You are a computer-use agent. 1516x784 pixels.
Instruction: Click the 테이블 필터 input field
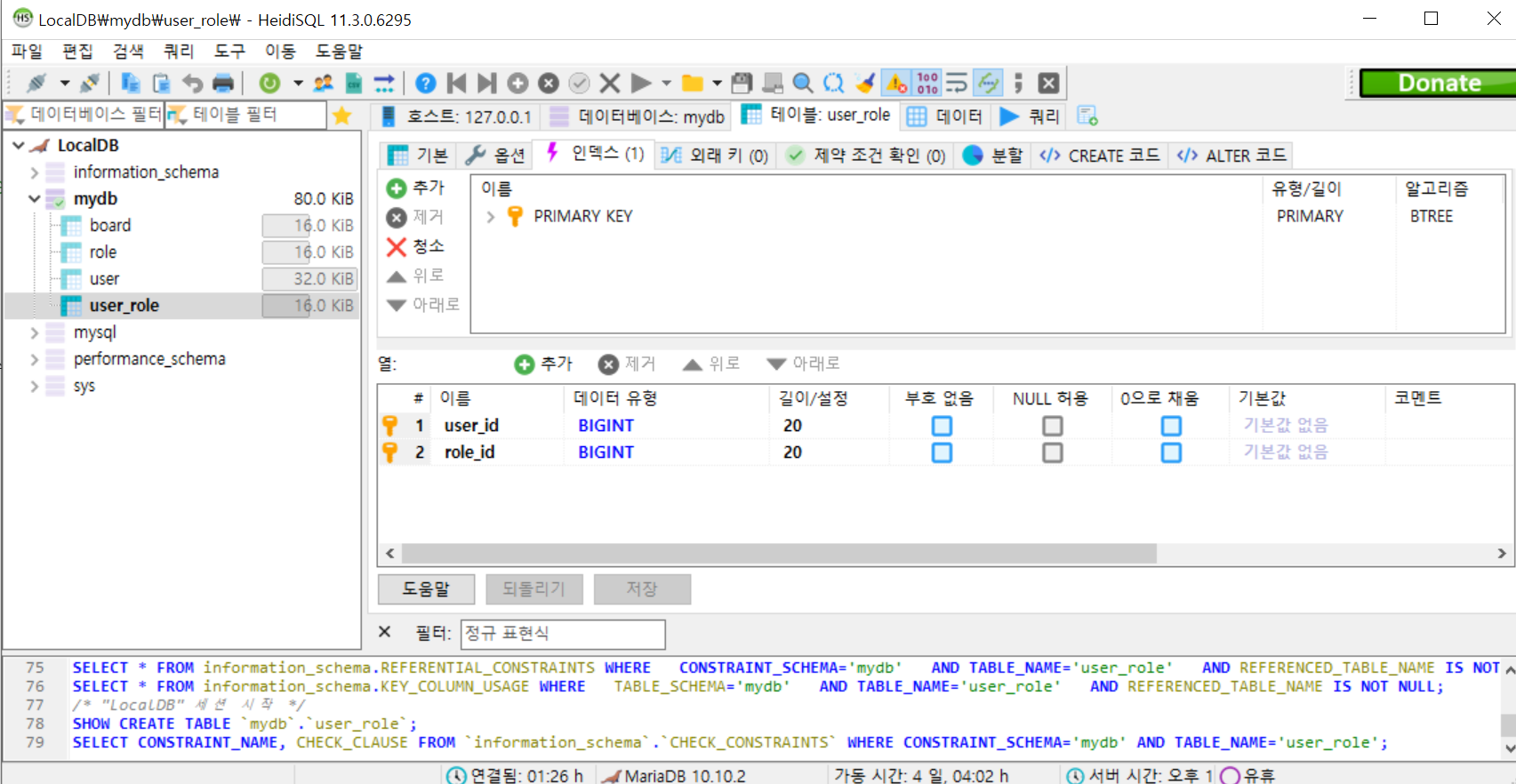tap(246, 115)
